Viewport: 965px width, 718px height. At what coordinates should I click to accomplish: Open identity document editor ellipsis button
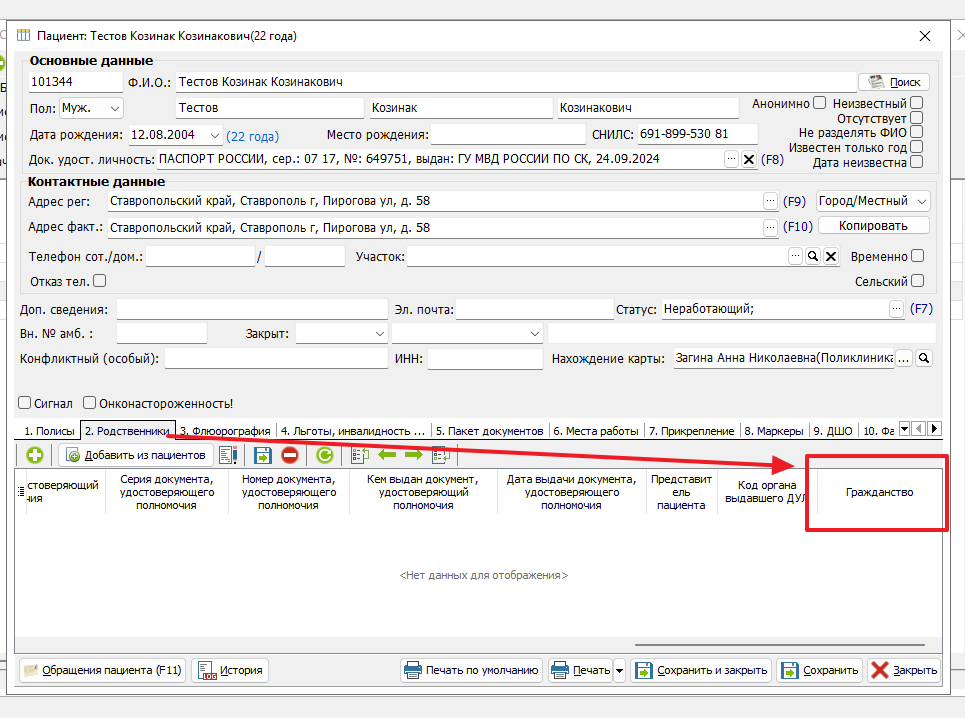tap(731, 159)
